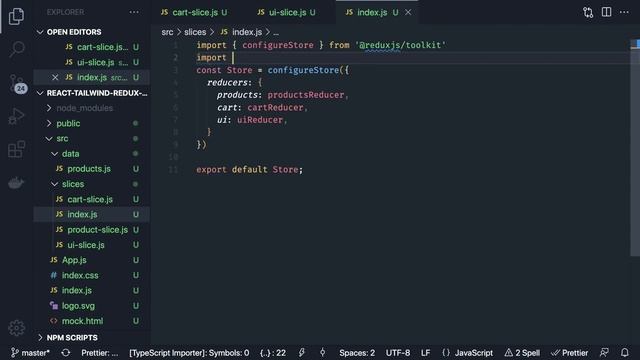Viewport: 640px width, 360px height.
Task: Open cart-slice.js in slices folder
Action: (90, 200)
